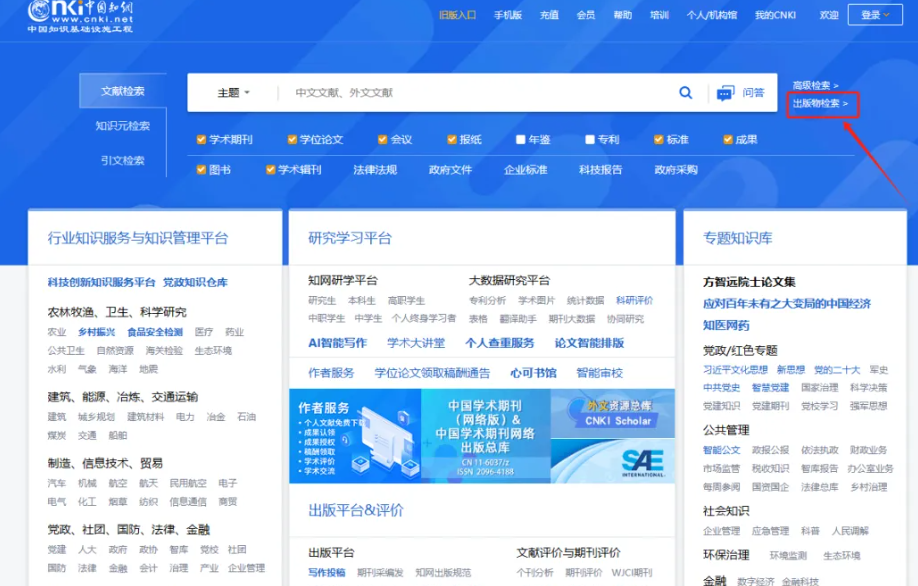
Task: Click the 作者服务 banner image
Action: click(355, 436)
